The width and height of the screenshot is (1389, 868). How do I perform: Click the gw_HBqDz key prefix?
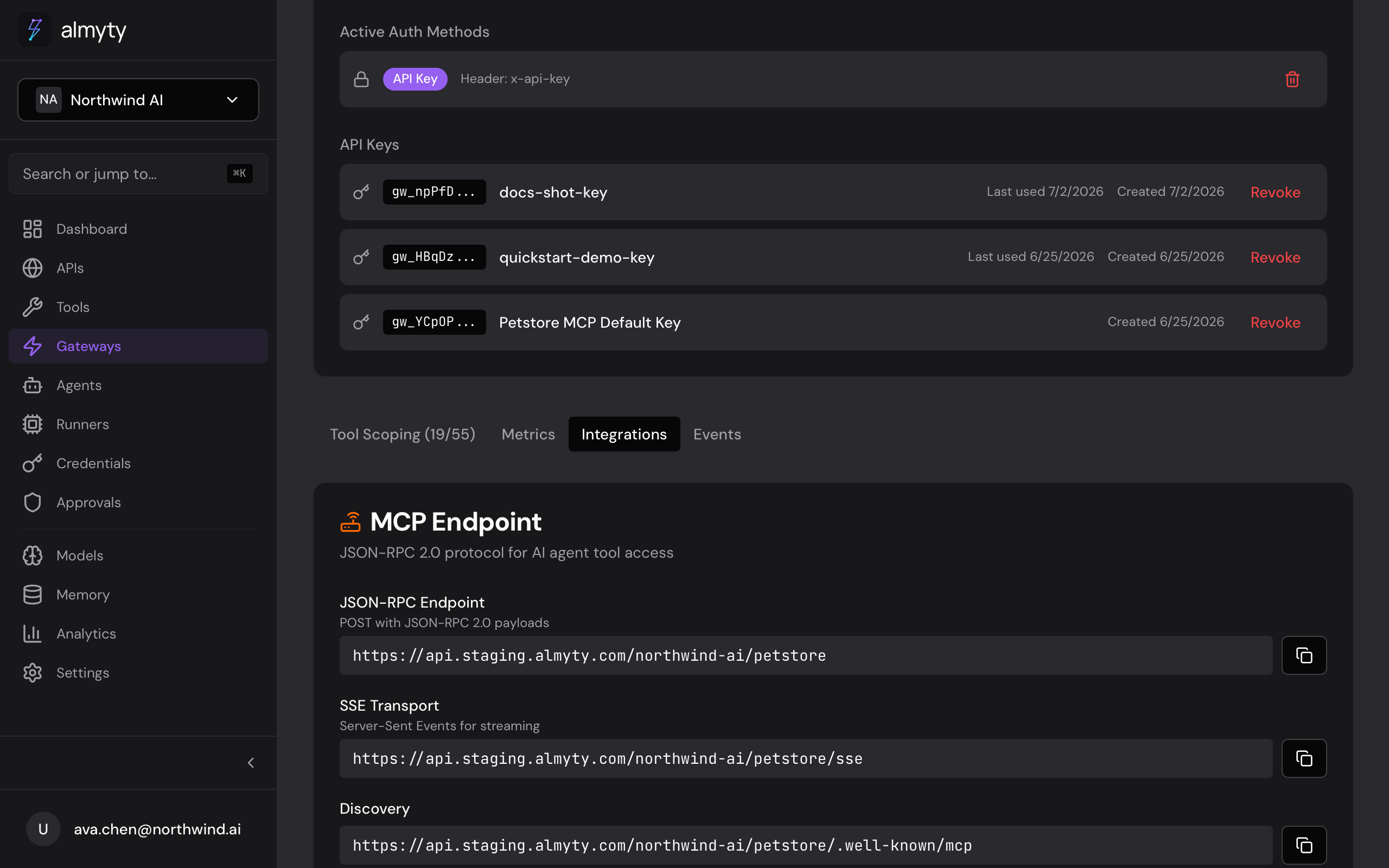click(434, 257)
